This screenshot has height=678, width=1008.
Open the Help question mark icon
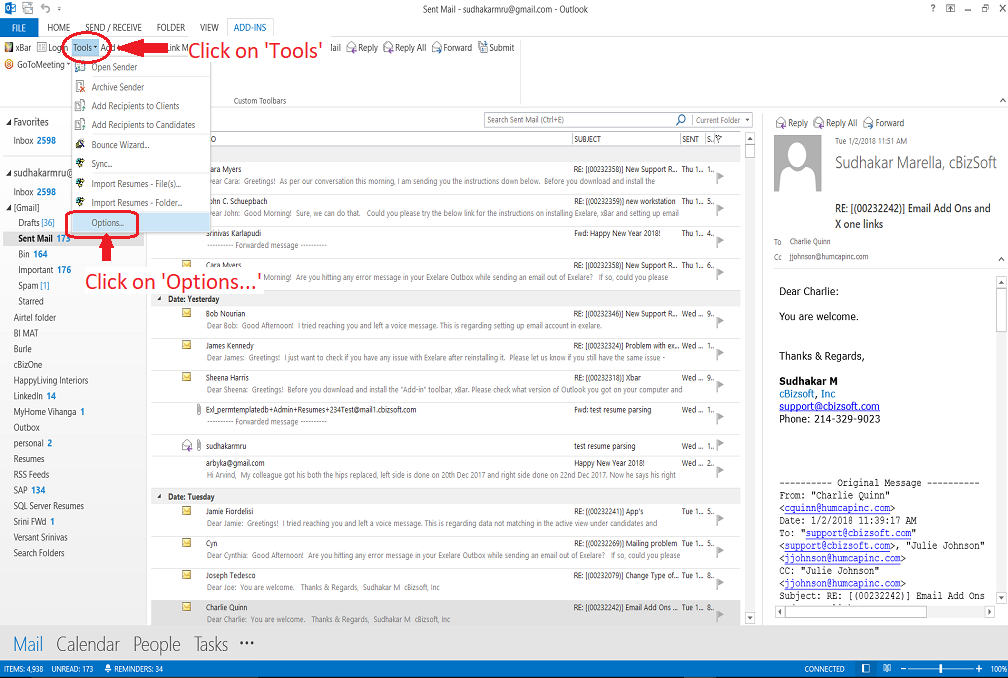tap(933, 8)
